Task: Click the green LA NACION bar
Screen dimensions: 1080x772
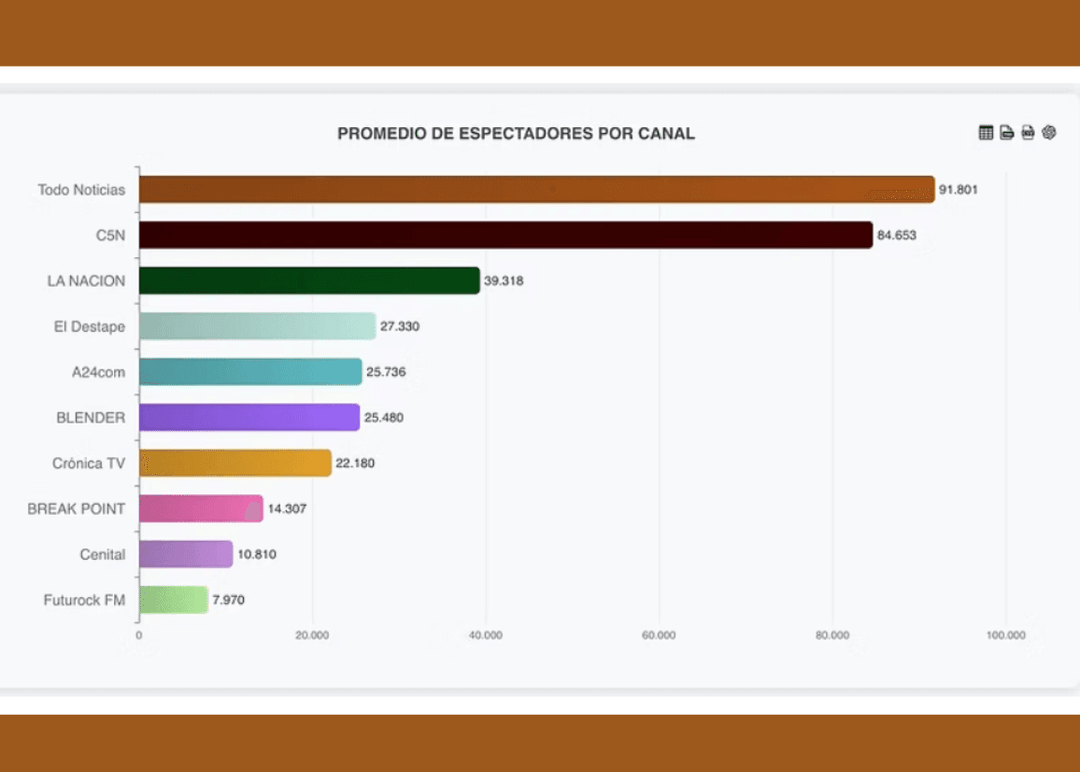Action: pos(309,281)
